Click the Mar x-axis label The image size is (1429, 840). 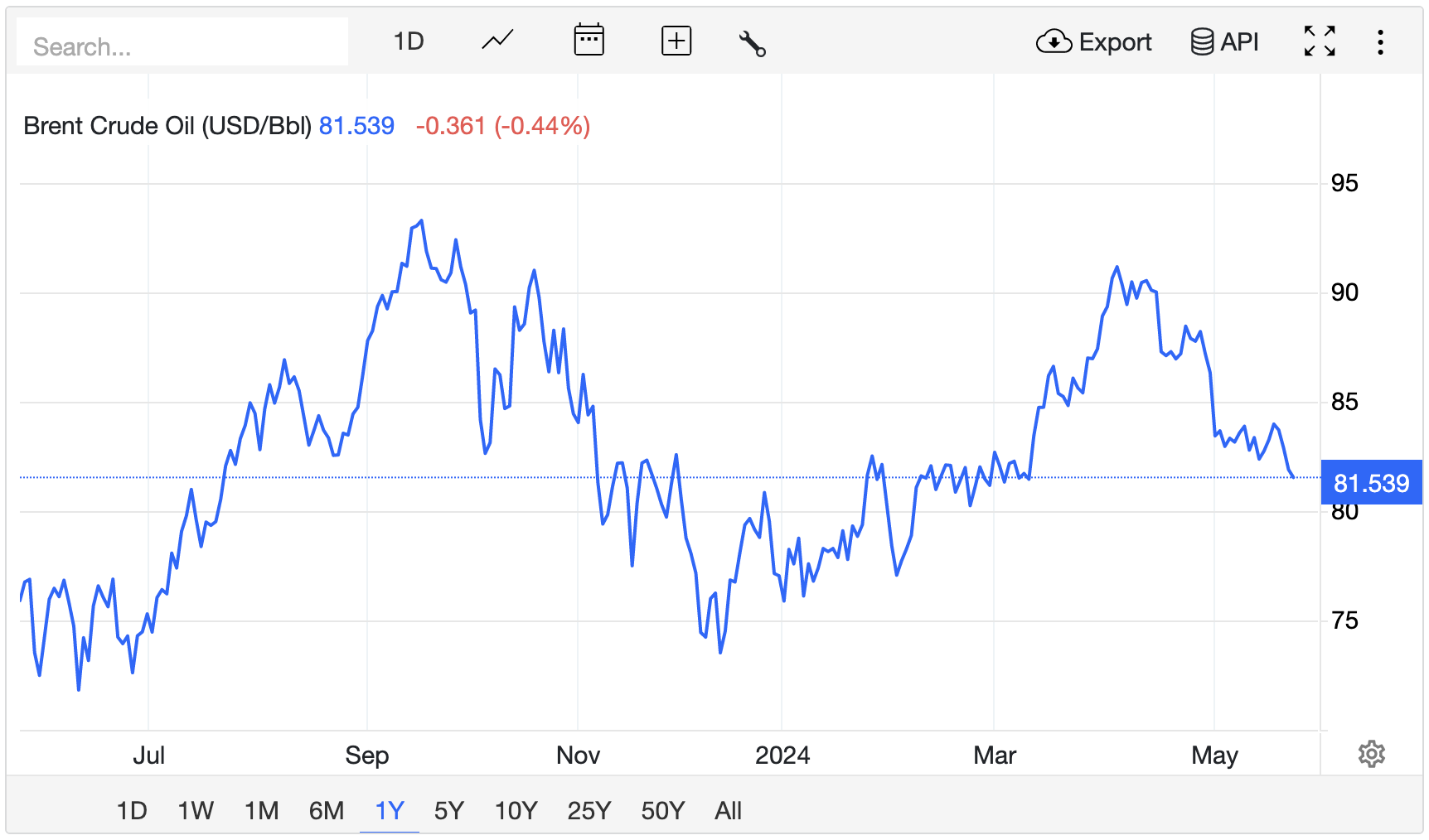pos(995,755)
